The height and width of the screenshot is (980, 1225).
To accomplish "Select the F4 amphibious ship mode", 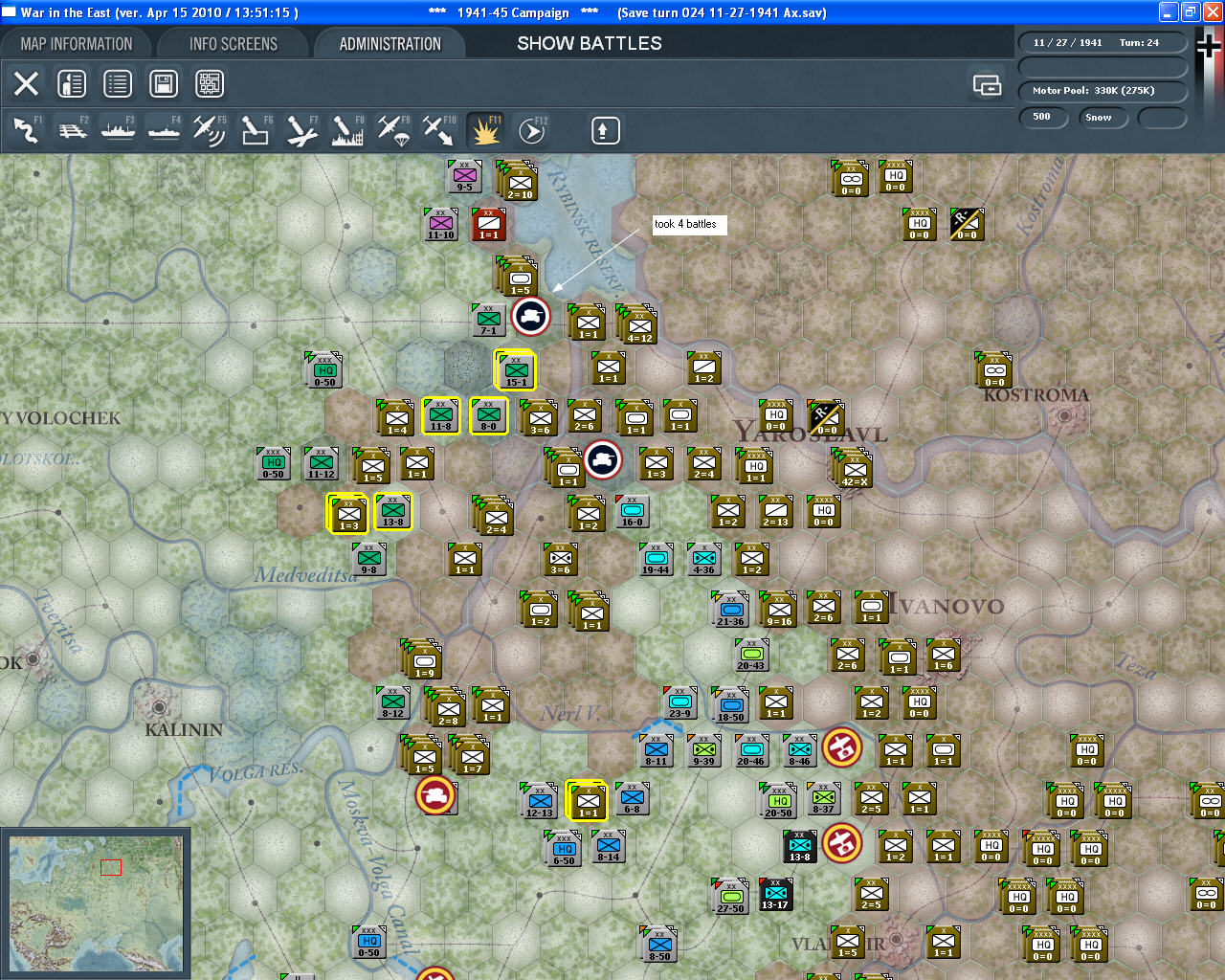I will coord(164,130).
